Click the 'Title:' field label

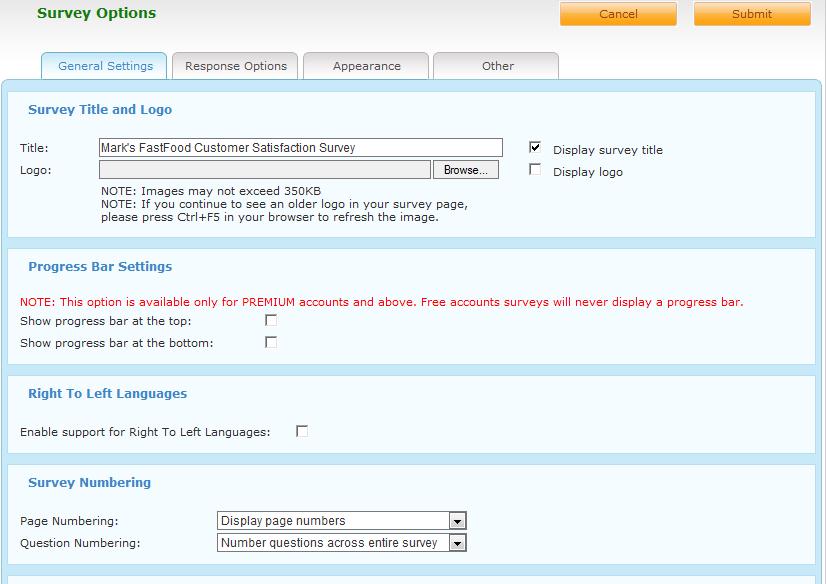(34, 148)
